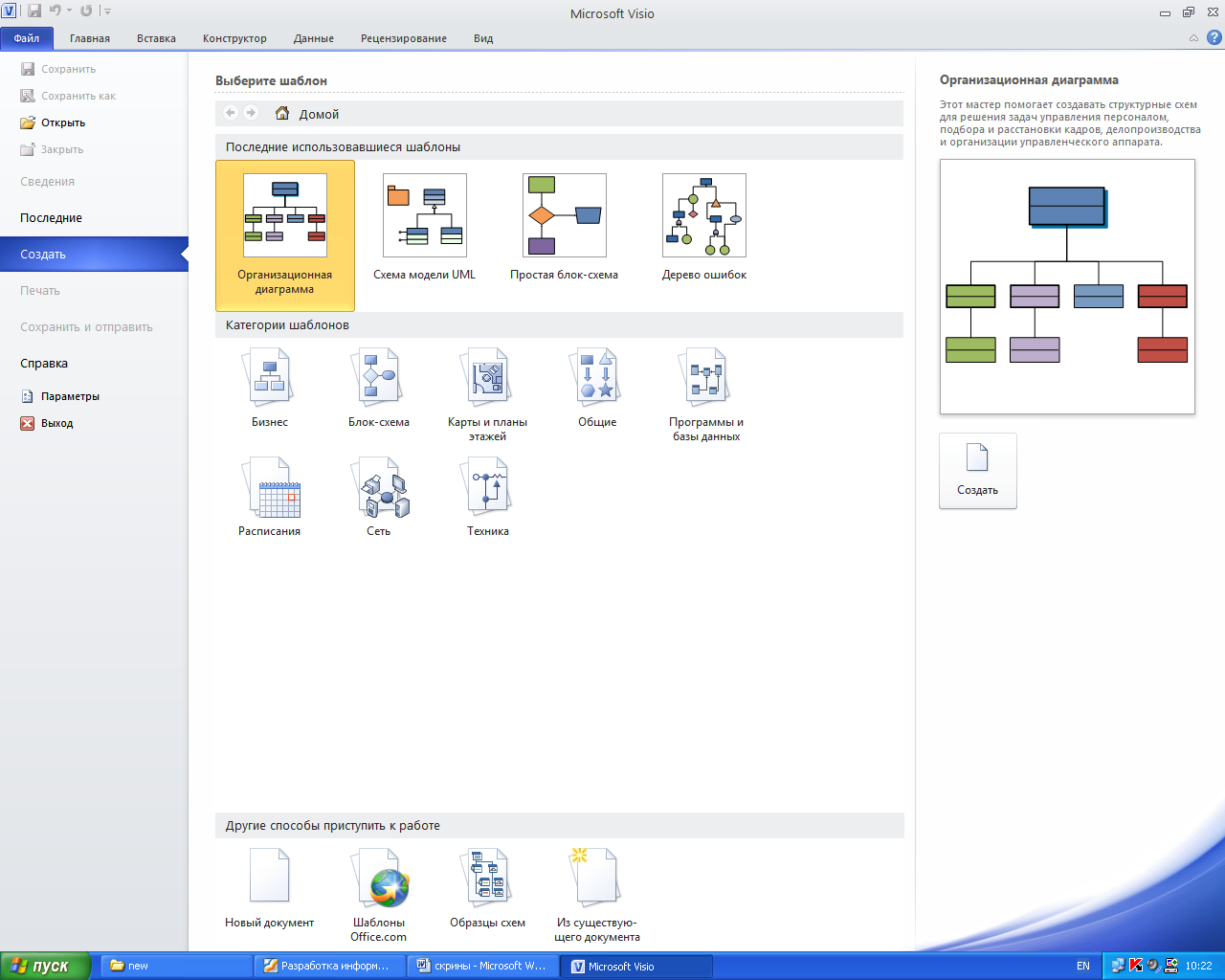
Task: Open the Техника template category
Action: click(x=488, y=497)
